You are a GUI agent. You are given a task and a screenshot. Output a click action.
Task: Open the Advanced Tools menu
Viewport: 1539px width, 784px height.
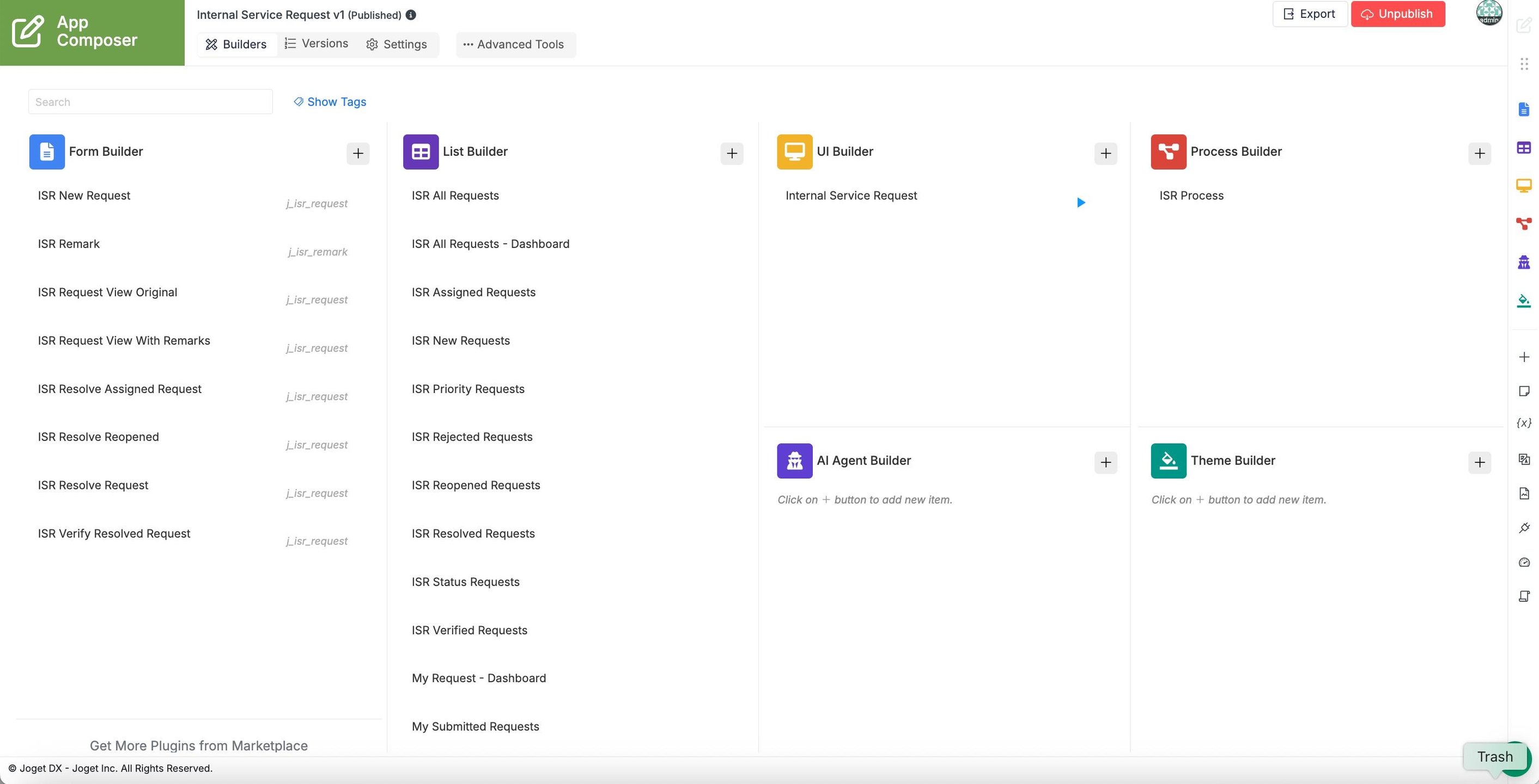click(515, 44)
